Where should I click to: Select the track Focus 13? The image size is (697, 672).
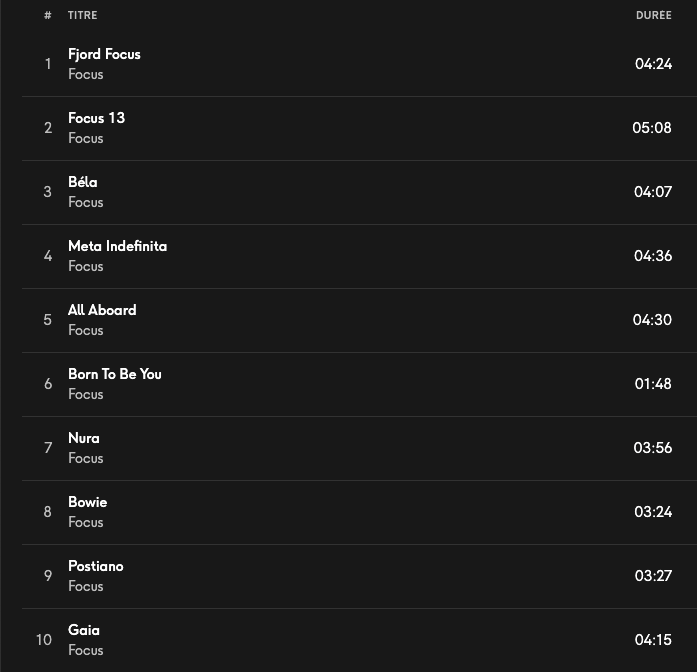coord(96,118)
